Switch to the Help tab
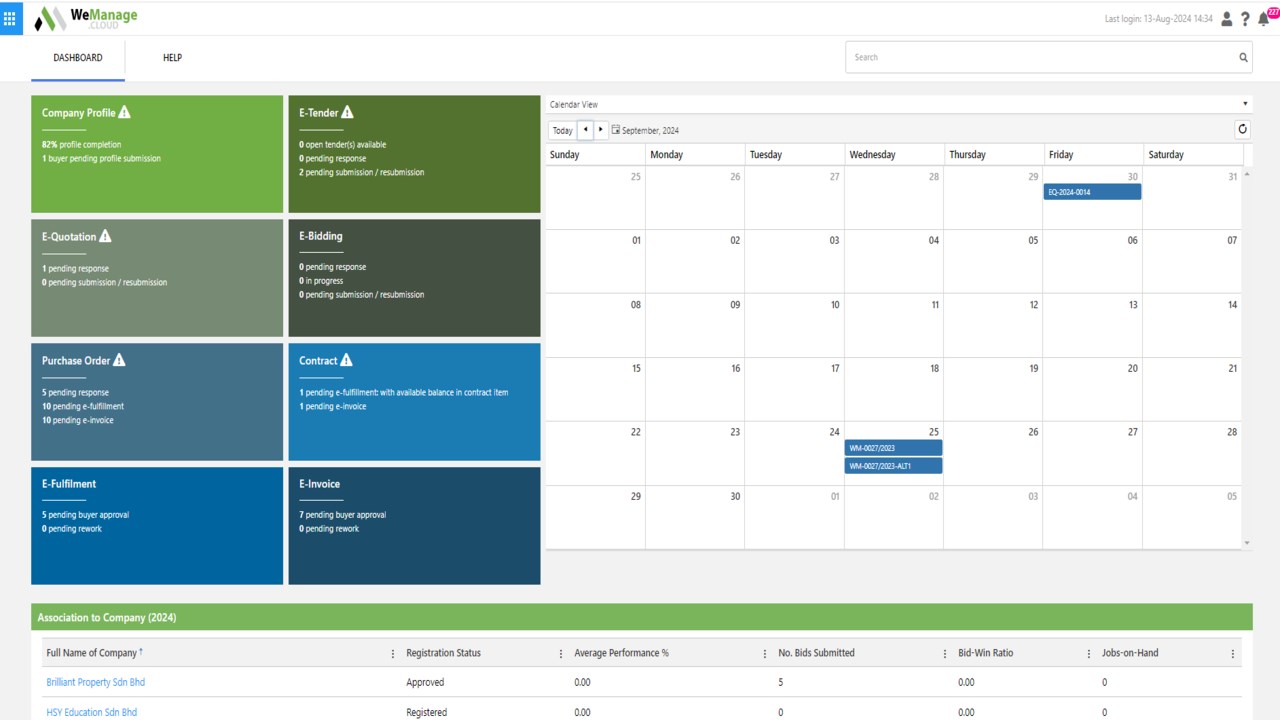The width and height of the screenshot is (1280, 720). (x=172, y=58)
